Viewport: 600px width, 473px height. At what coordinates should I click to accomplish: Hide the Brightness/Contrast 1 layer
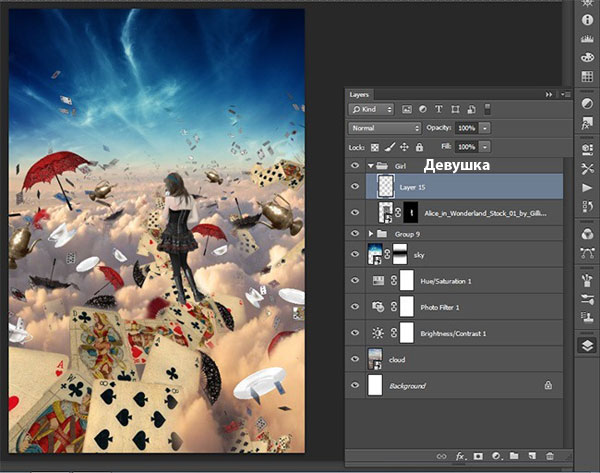(x=355, y=333)
